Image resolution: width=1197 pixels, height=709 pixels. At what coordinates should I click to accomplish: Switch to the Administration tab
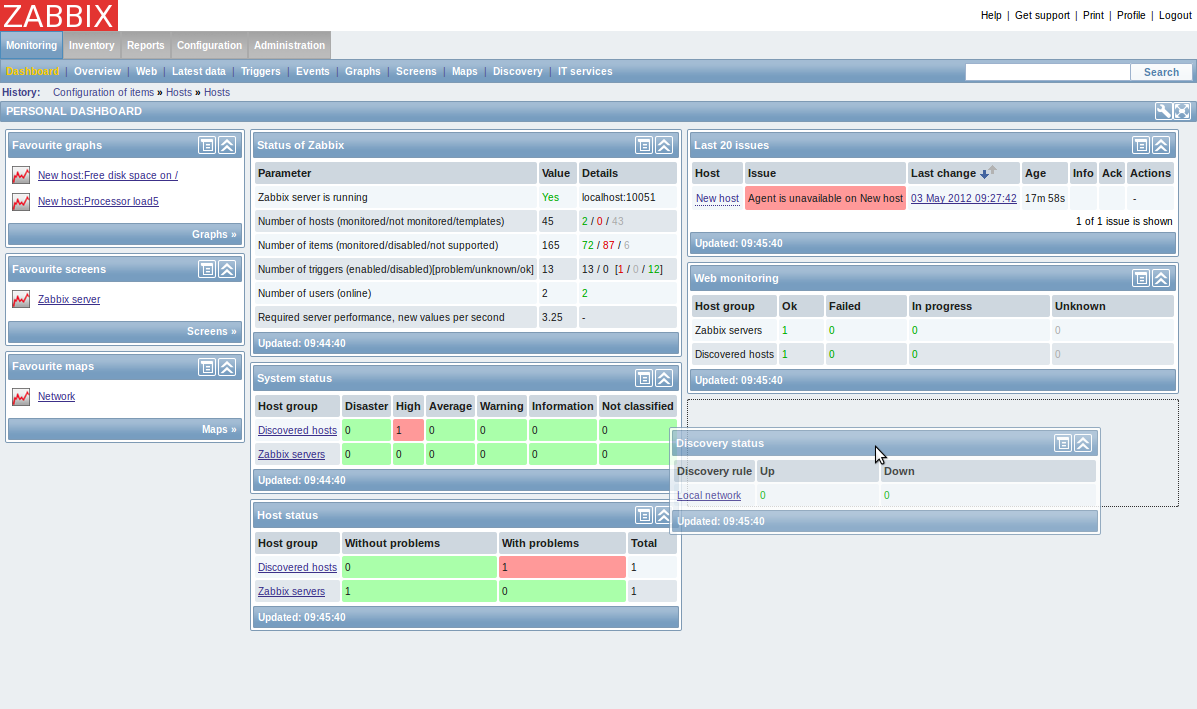[289, 45]
